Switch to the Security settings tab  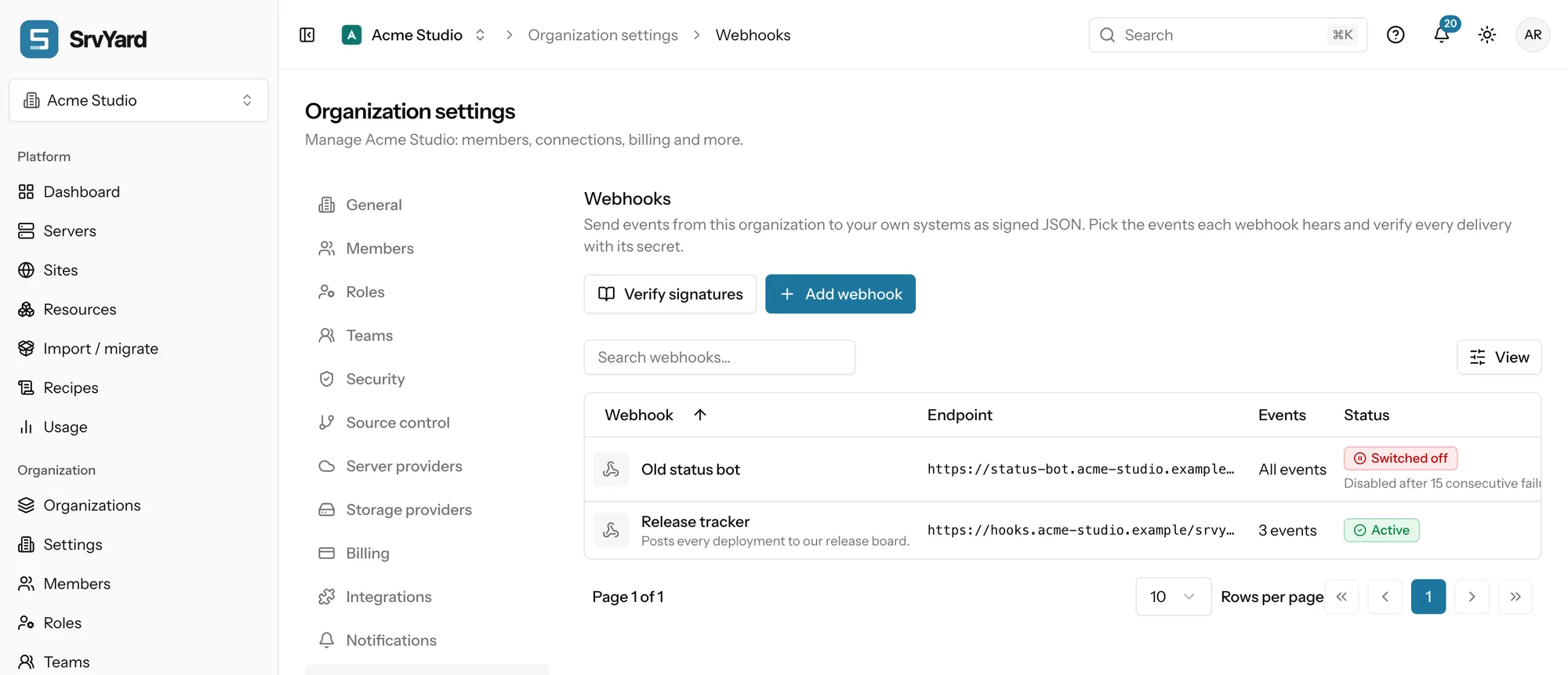click(x=426, y=379)
